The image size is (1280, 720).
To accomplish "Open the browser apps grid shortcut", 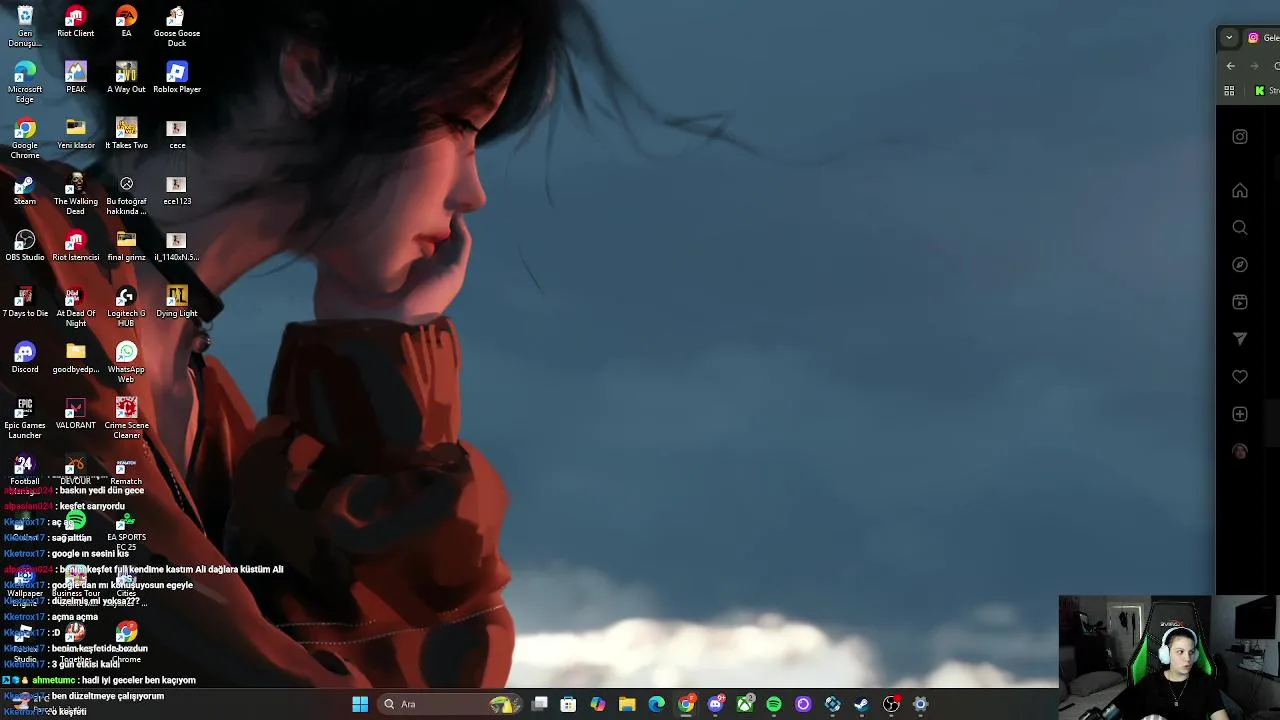I will point(1229,91).
